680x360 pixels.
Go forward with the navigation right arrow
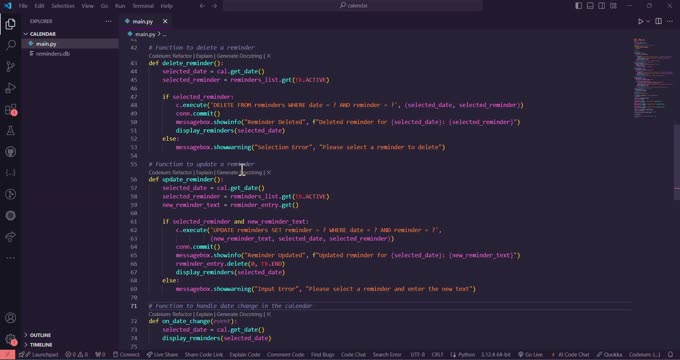coord(214,6)
